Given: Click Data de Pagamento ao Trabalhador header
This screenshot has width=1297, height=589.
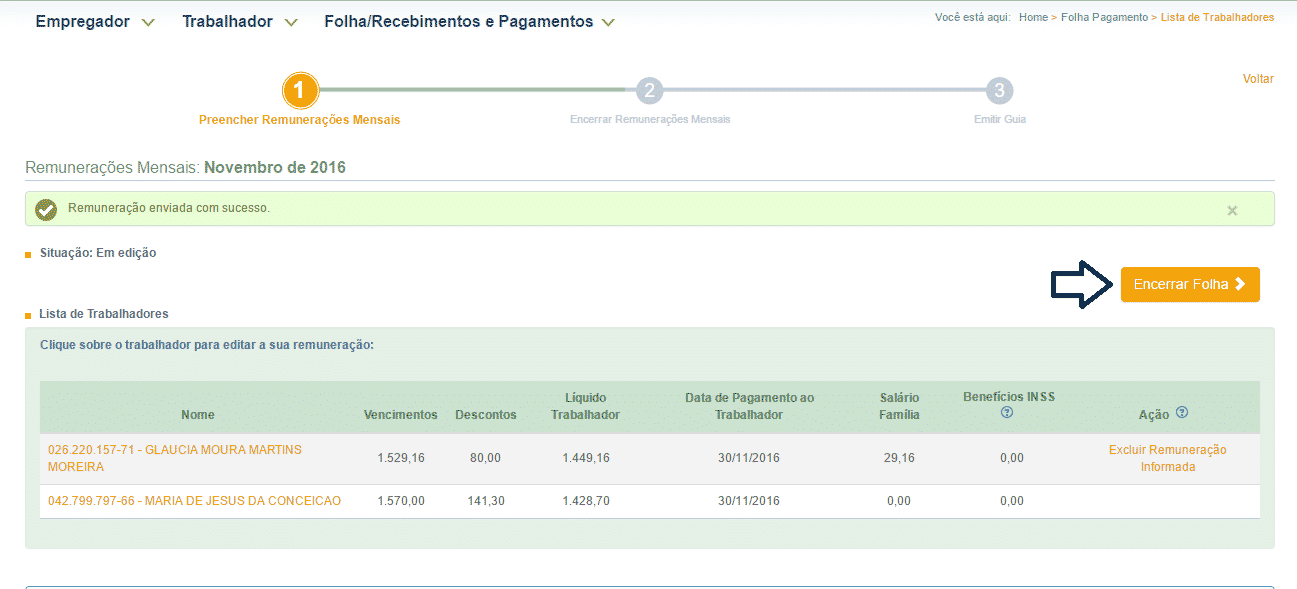Looking at the screenshot, I should pyautogui.click(x=749, y=406).
